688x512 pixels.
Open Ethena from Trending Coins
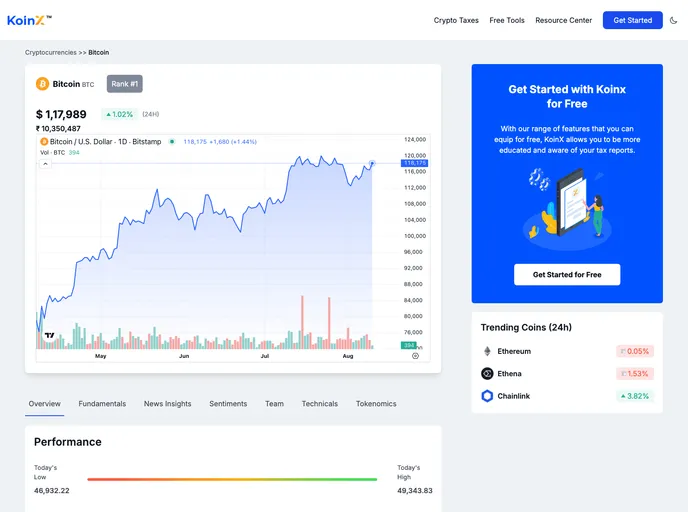point(509,374)
